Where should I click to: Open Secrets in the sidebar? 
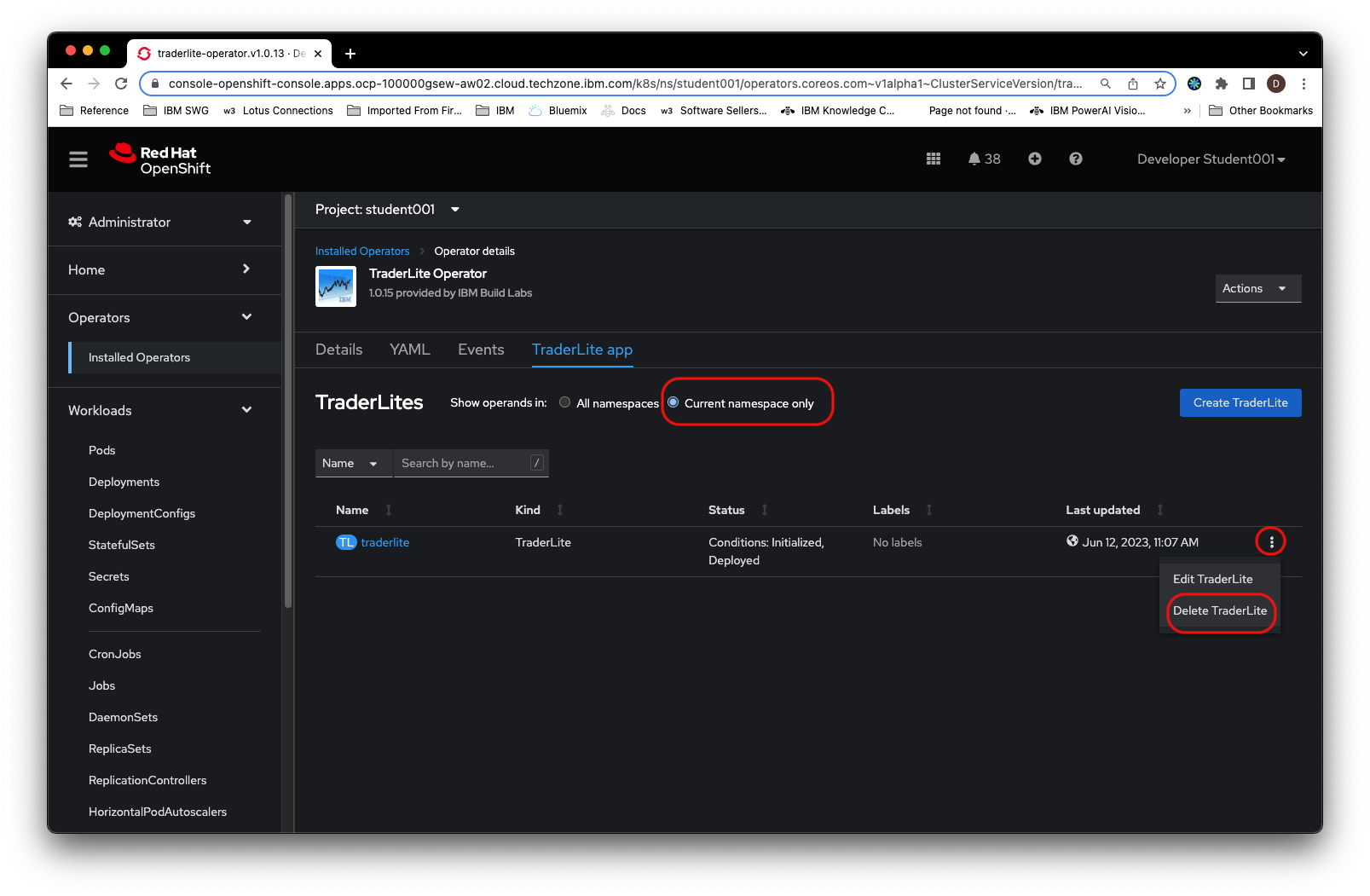109,576
